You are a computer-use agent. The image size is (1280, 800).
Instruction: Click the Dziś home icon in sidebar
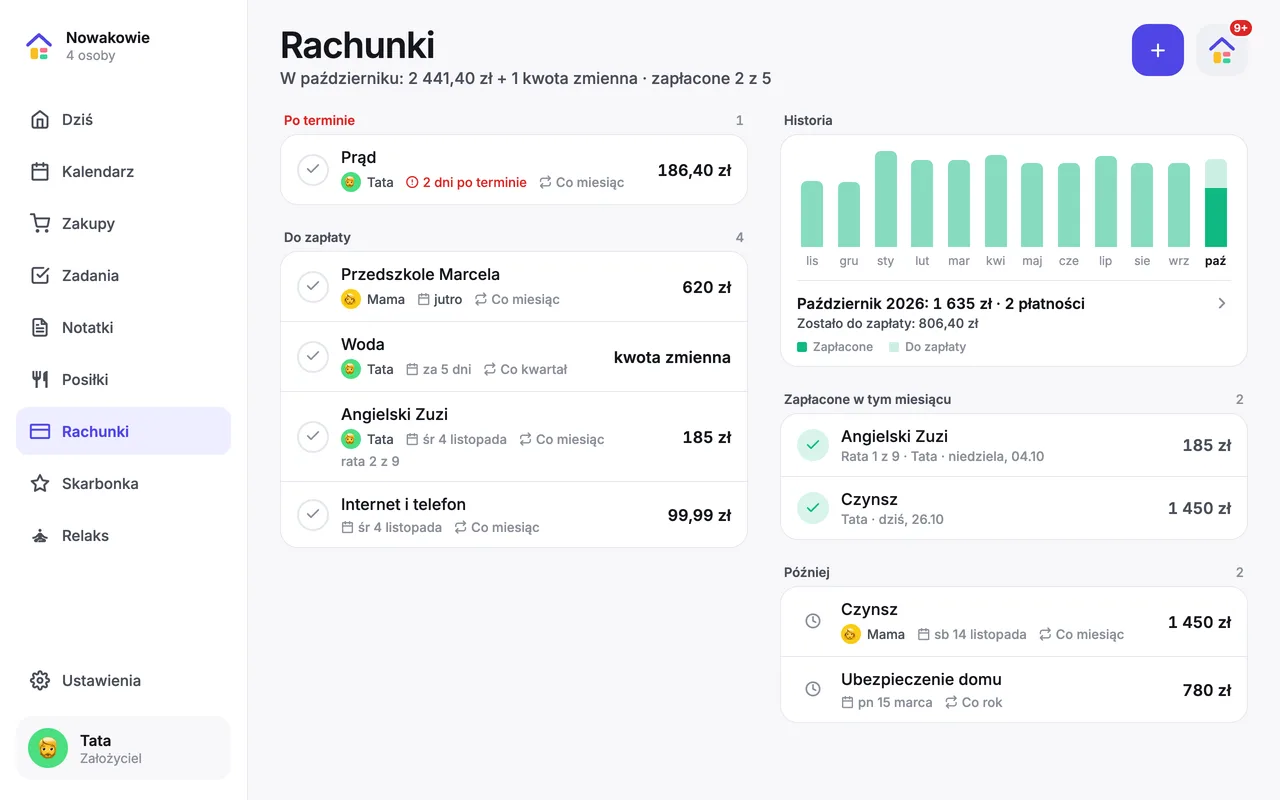[40, 120]
